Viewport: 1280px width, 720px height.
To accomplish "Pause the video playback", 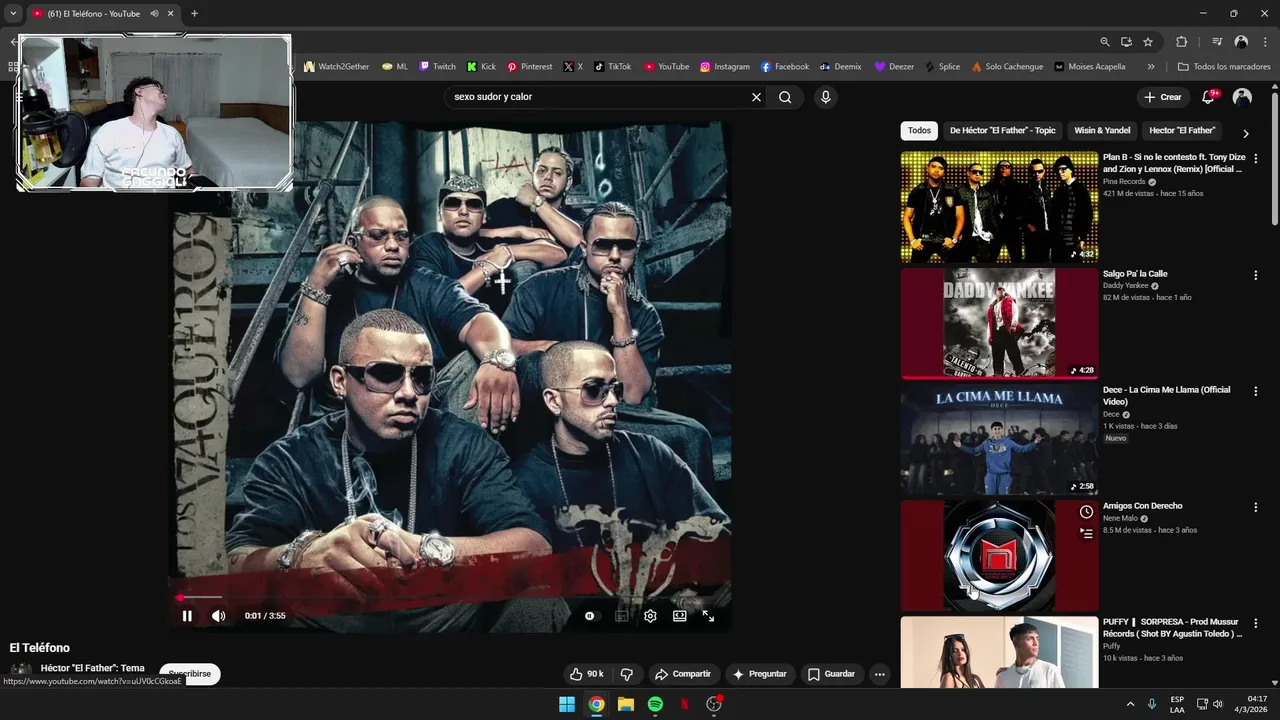I will point(187,616).
